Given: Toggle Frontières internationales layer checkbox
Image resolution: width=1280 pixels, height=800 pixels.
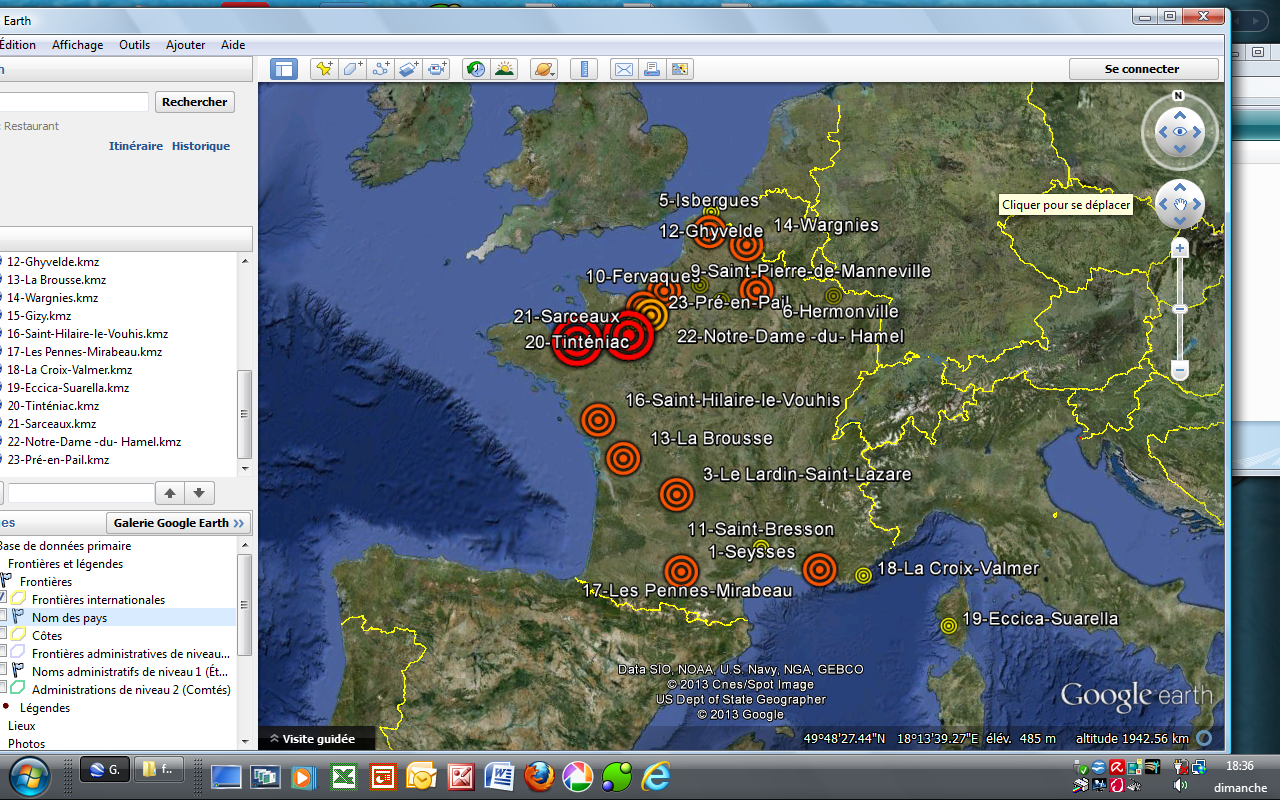Looking at the screenshot, I should (2, 599).
